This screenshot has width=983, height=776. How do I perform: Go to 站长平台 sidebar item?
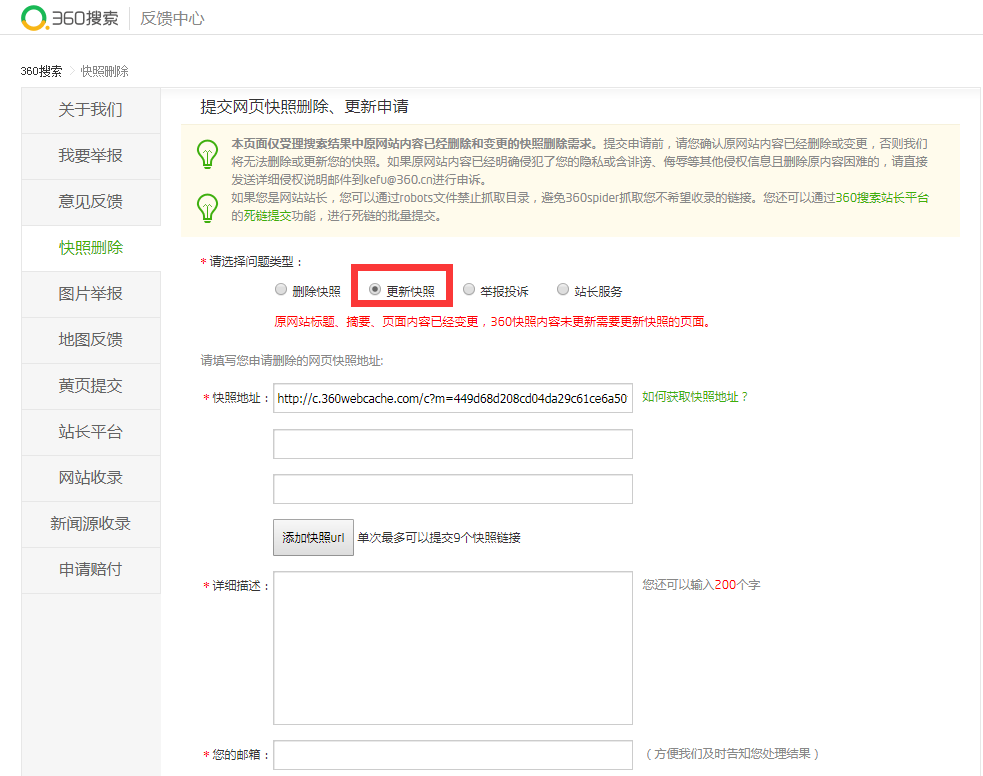[91, 432]
